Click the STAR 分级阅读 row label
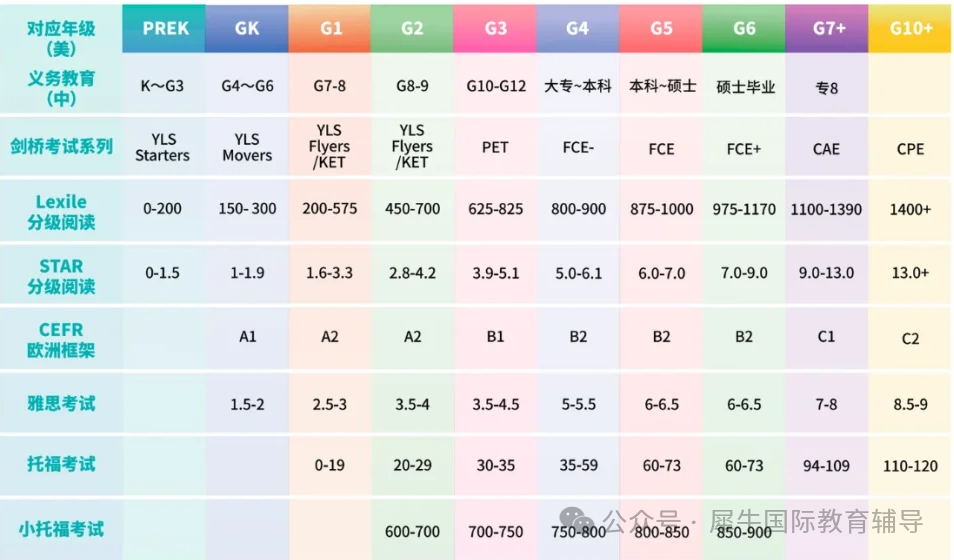The height and width of the screenshot is (560, 954). point(61,276)
